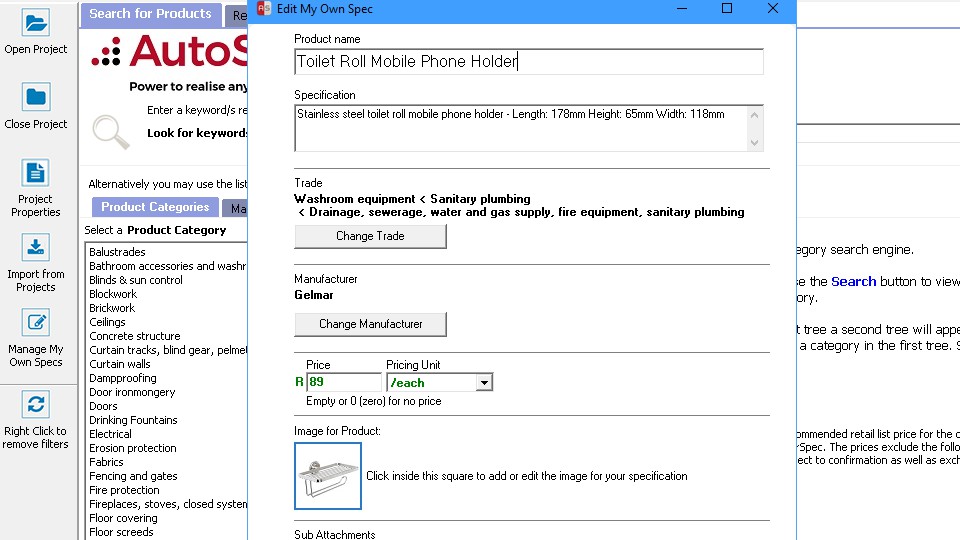This screenshot has height=540, width=960.
Task: Select Drinking Fountains category
Action: [133, 421]
